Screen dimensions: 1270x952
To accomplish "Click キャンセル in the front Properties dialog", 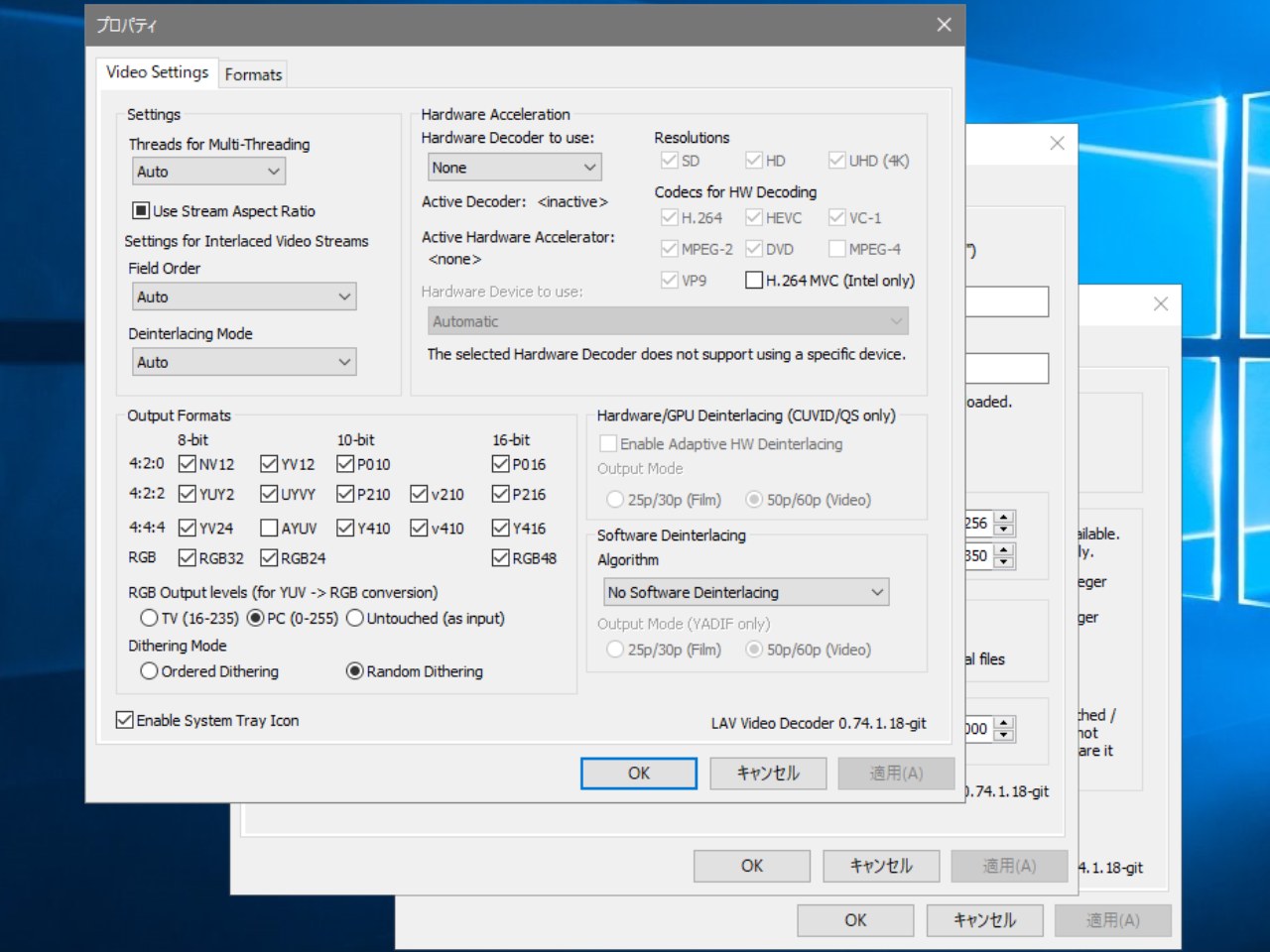I will pyautogui.click(x=768, y=773).
